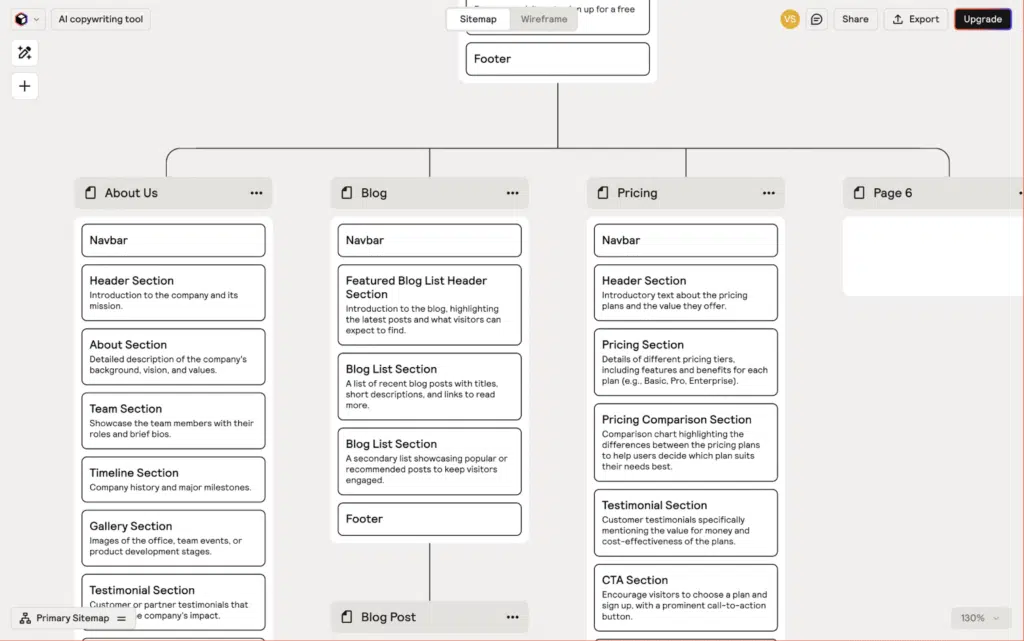This screenshot has width=1024, height=641.
Task: Click the Blog page icon
Action: pyautogui.click(x=347, y=193)
